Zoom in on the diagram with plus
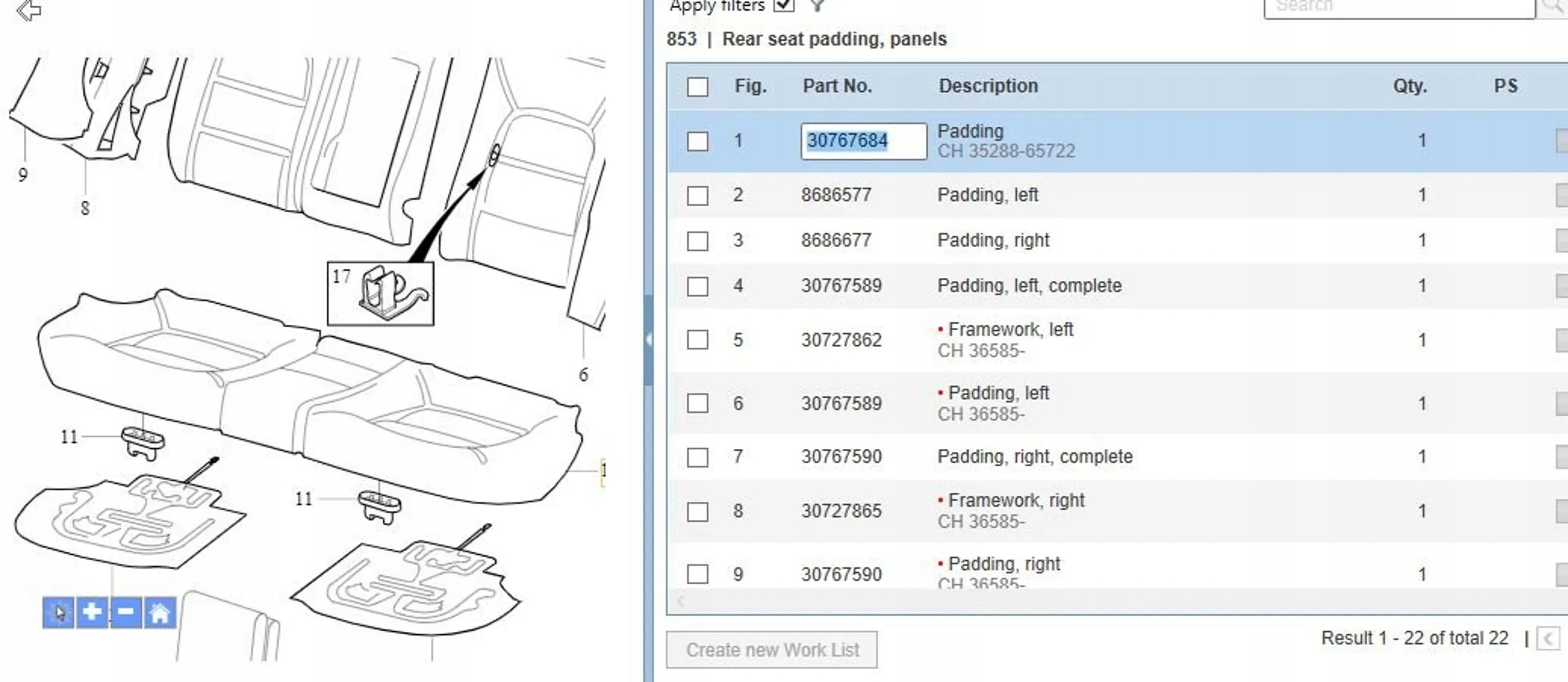 [92, 612]
